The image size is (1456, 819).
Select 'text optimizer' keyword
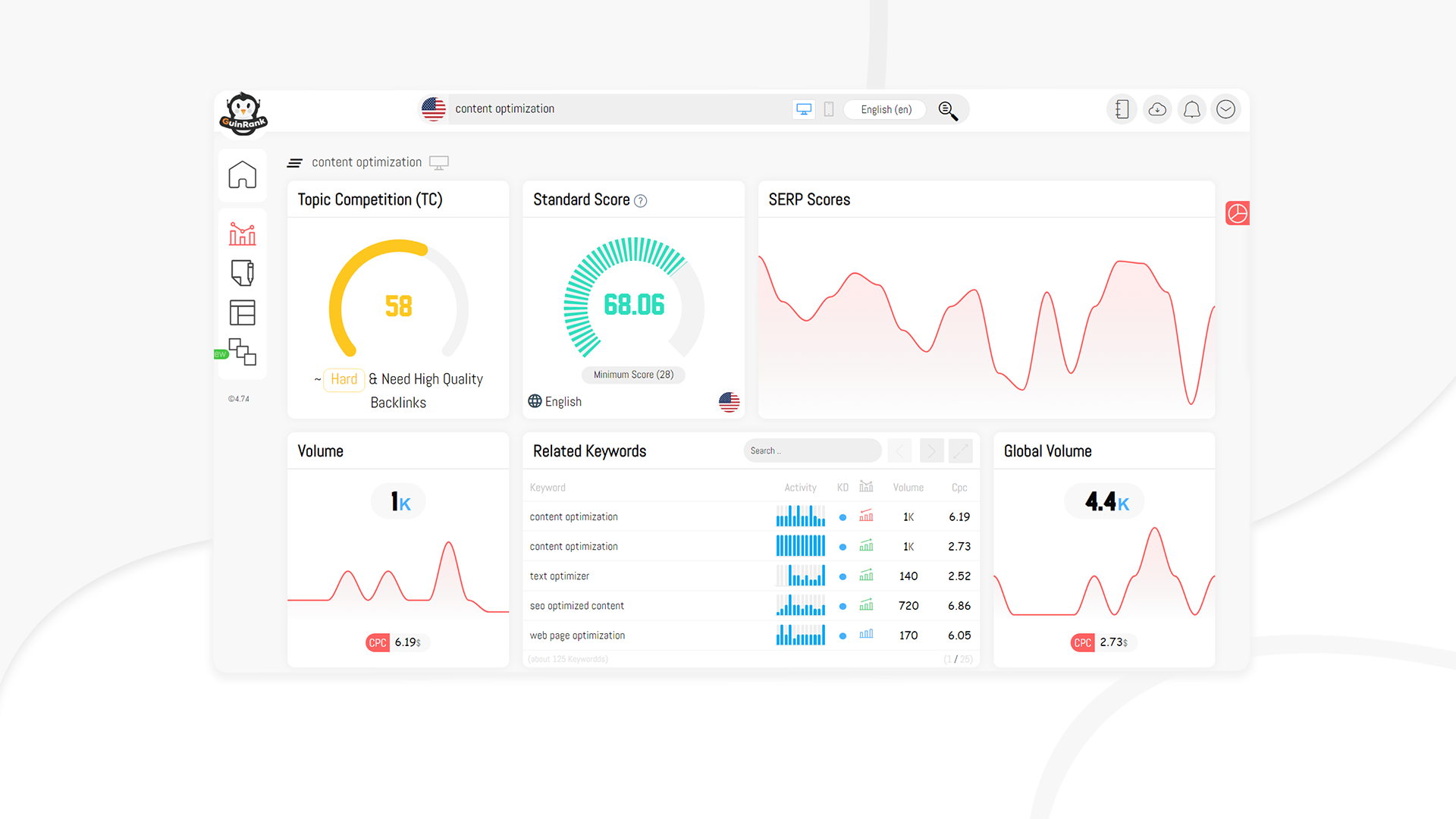tap(559, 576)
